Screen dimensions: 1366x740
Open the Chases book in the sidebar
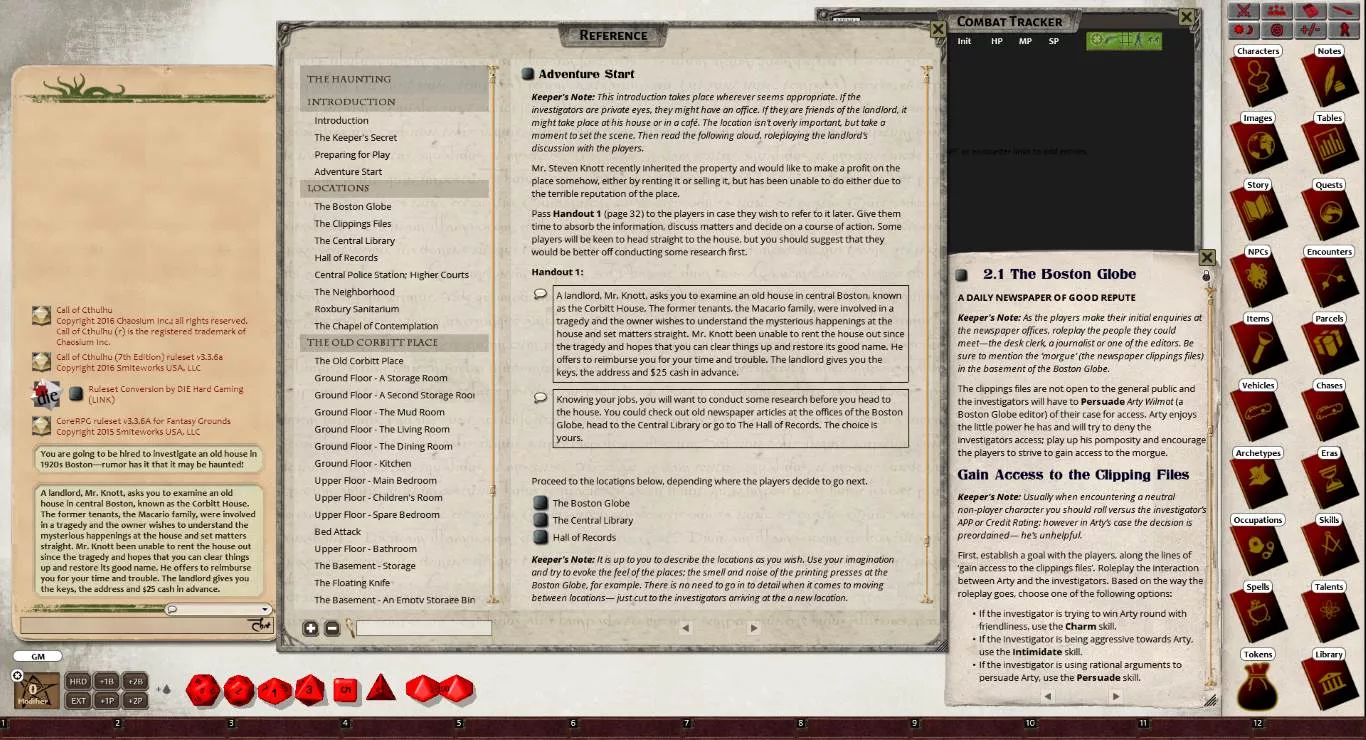pos(1329,412)
